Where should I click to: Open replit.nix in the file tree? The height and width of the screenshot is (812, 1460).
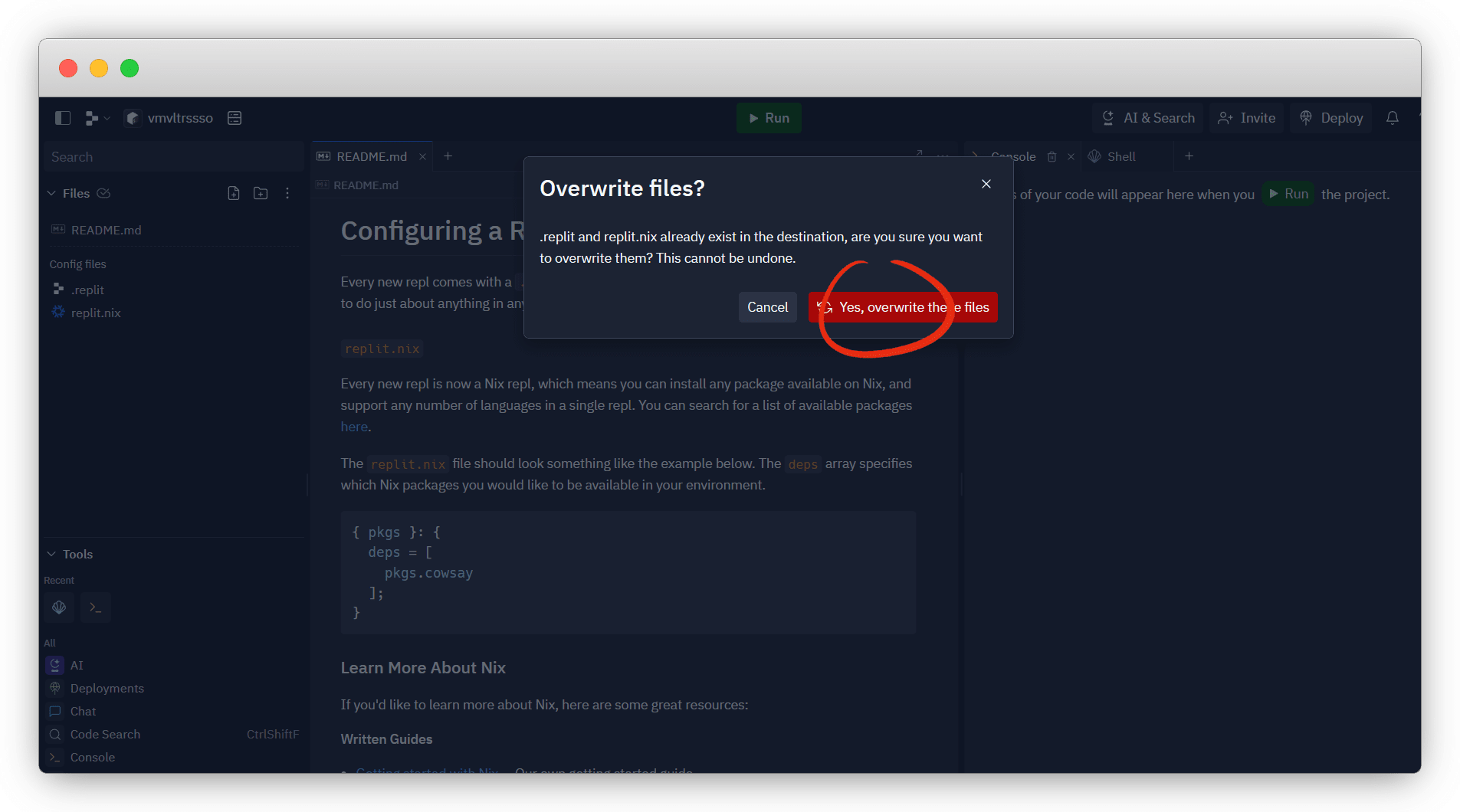tap(96, 313)
